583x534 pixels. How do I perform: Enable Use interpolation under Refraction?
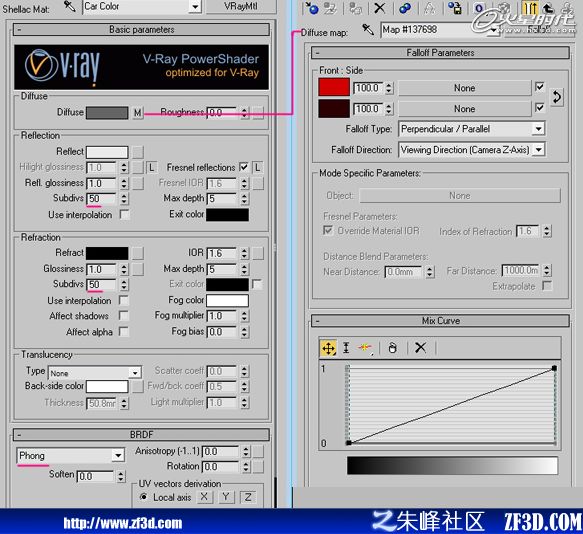click(x=124, y=300)
